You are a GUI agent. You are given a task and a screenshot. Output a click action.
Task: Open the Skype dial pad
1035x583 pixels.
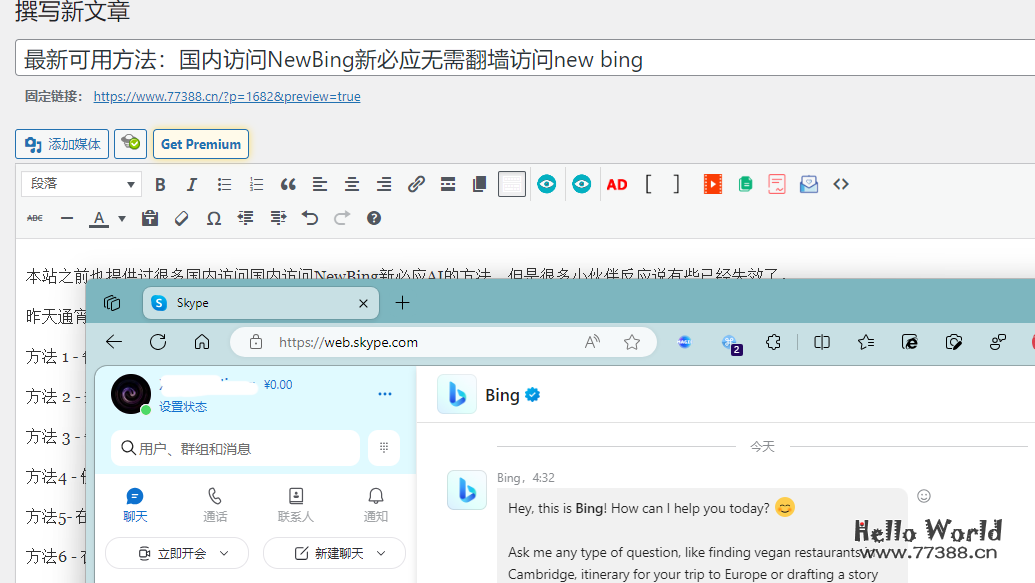coord(384,448)
